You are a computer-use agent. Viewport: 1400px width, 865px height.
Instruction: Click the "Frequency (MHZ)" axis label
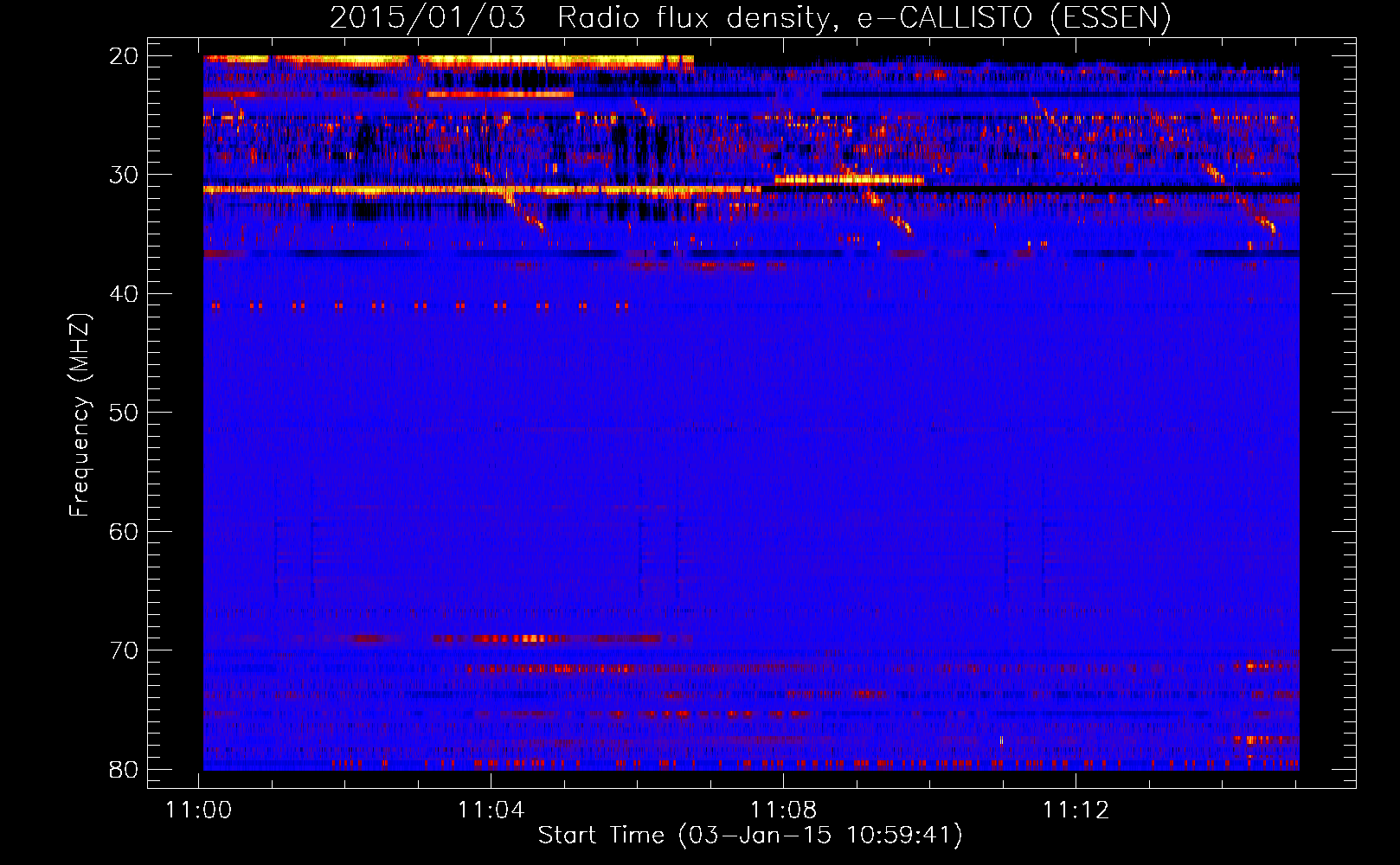click(80, 415)
